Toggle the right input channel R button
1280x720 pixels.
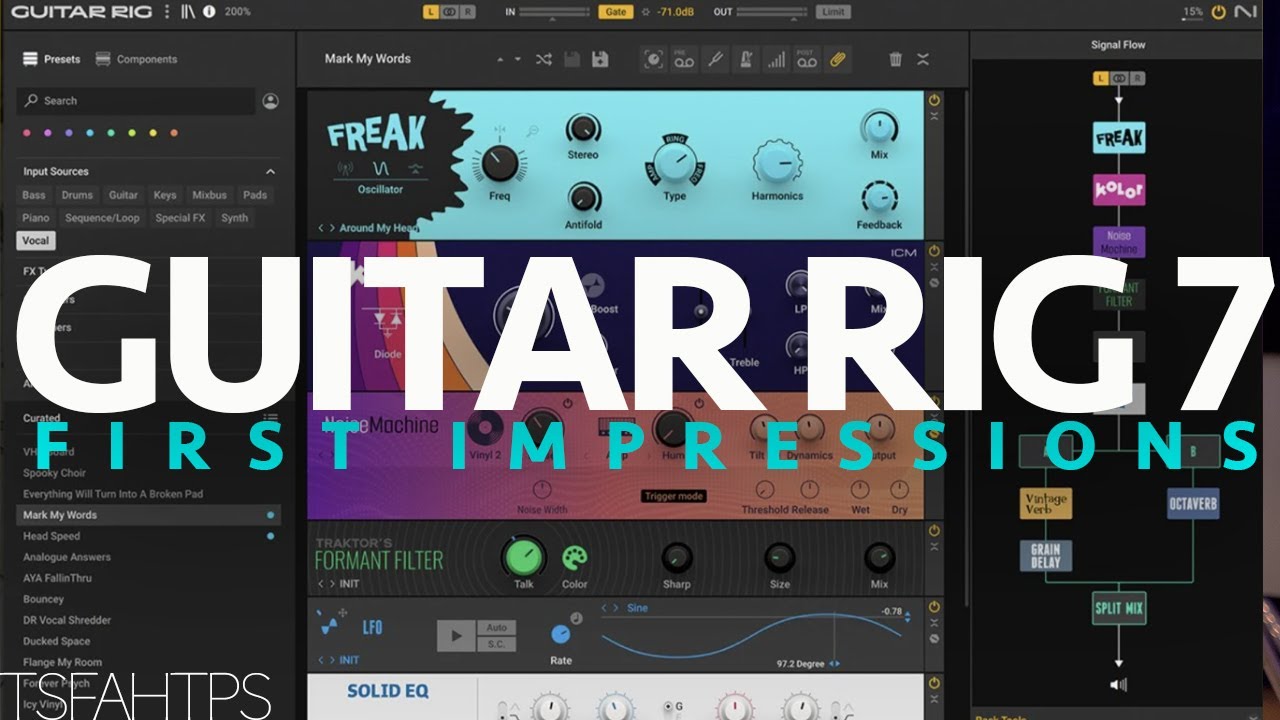[x=466, y=12]
